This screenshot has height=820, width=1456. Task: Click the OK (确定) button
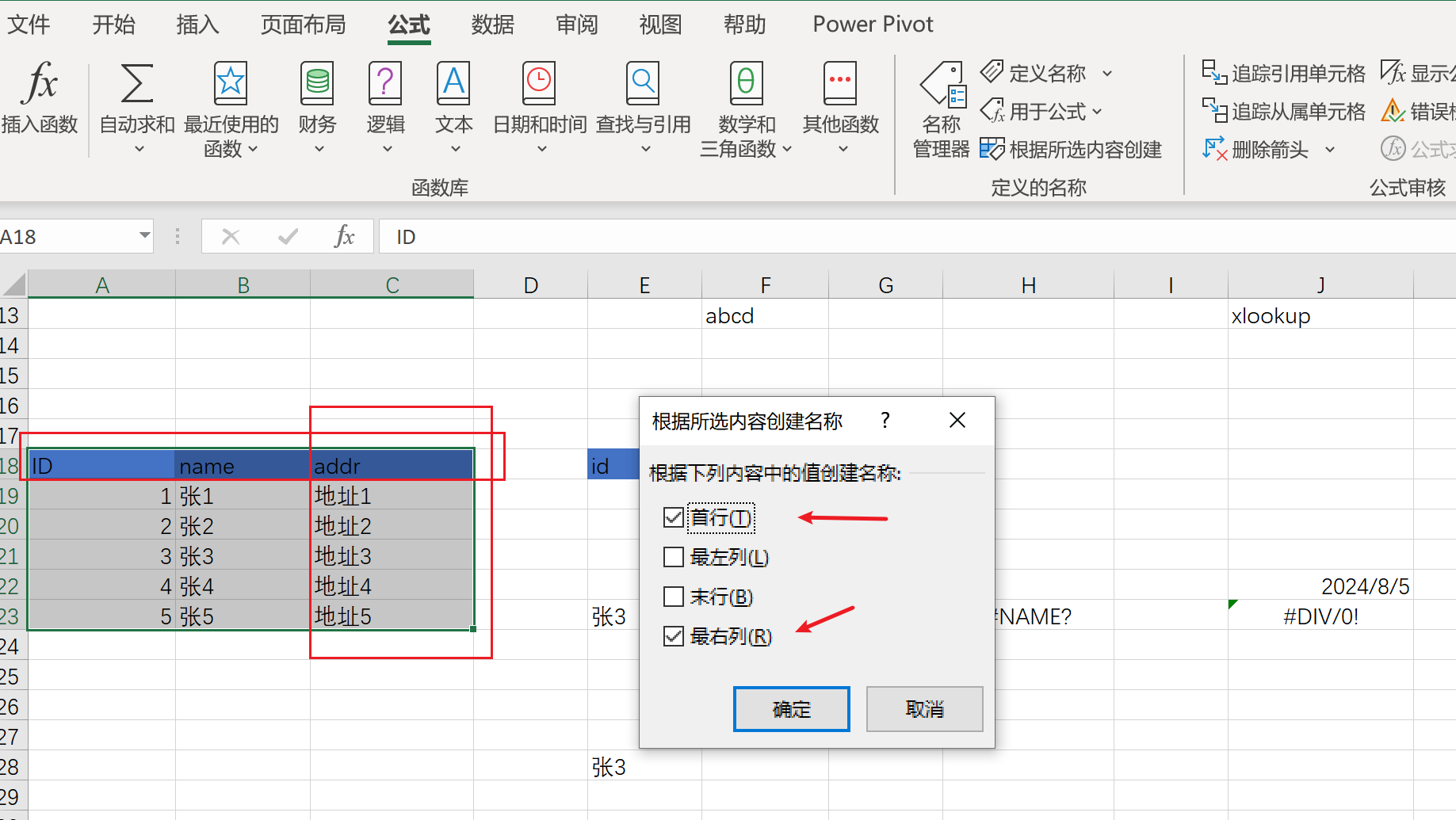(791, 709)
